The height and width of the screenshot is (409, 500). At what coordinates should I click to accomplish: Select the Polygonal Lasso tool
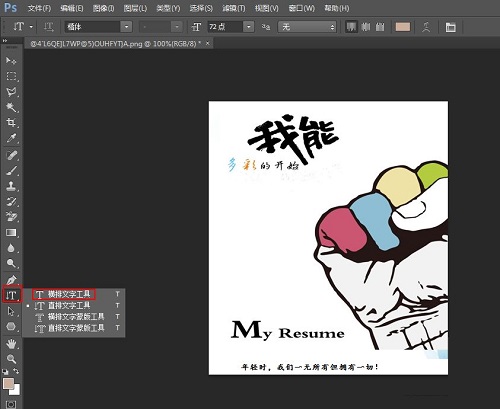11,92
